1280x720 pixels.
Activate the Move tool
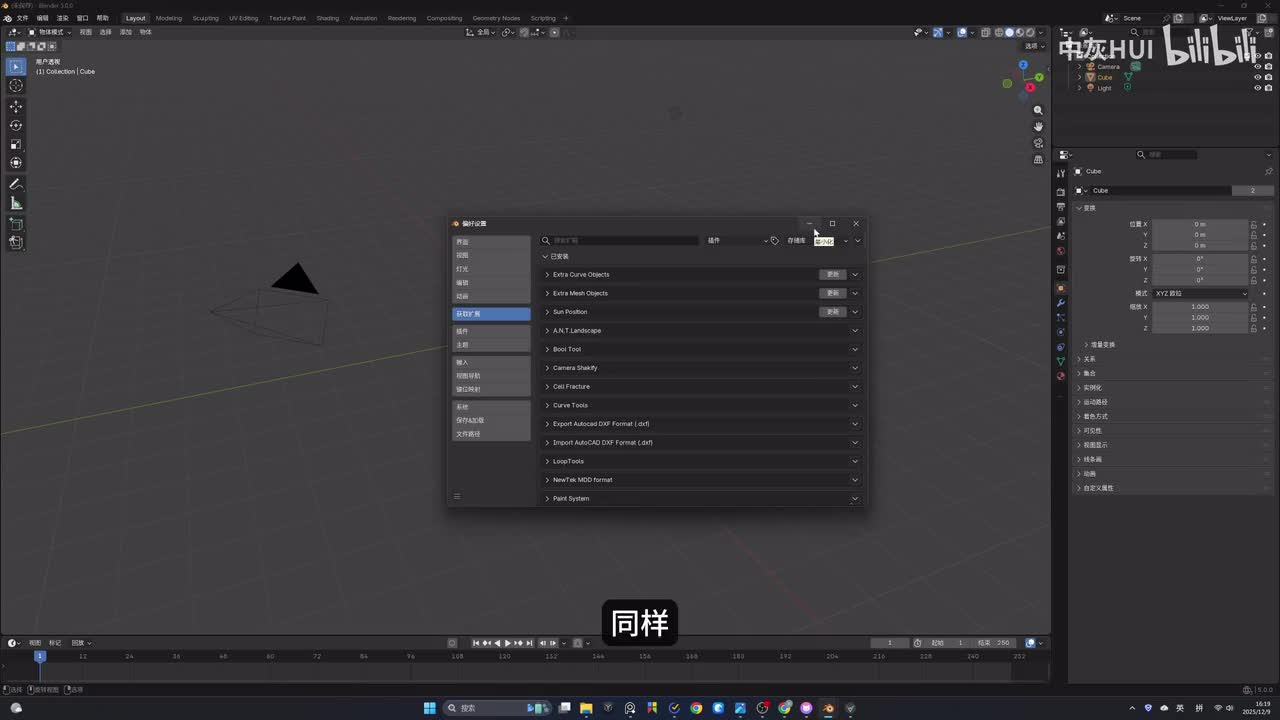click(x=16, y=106)
